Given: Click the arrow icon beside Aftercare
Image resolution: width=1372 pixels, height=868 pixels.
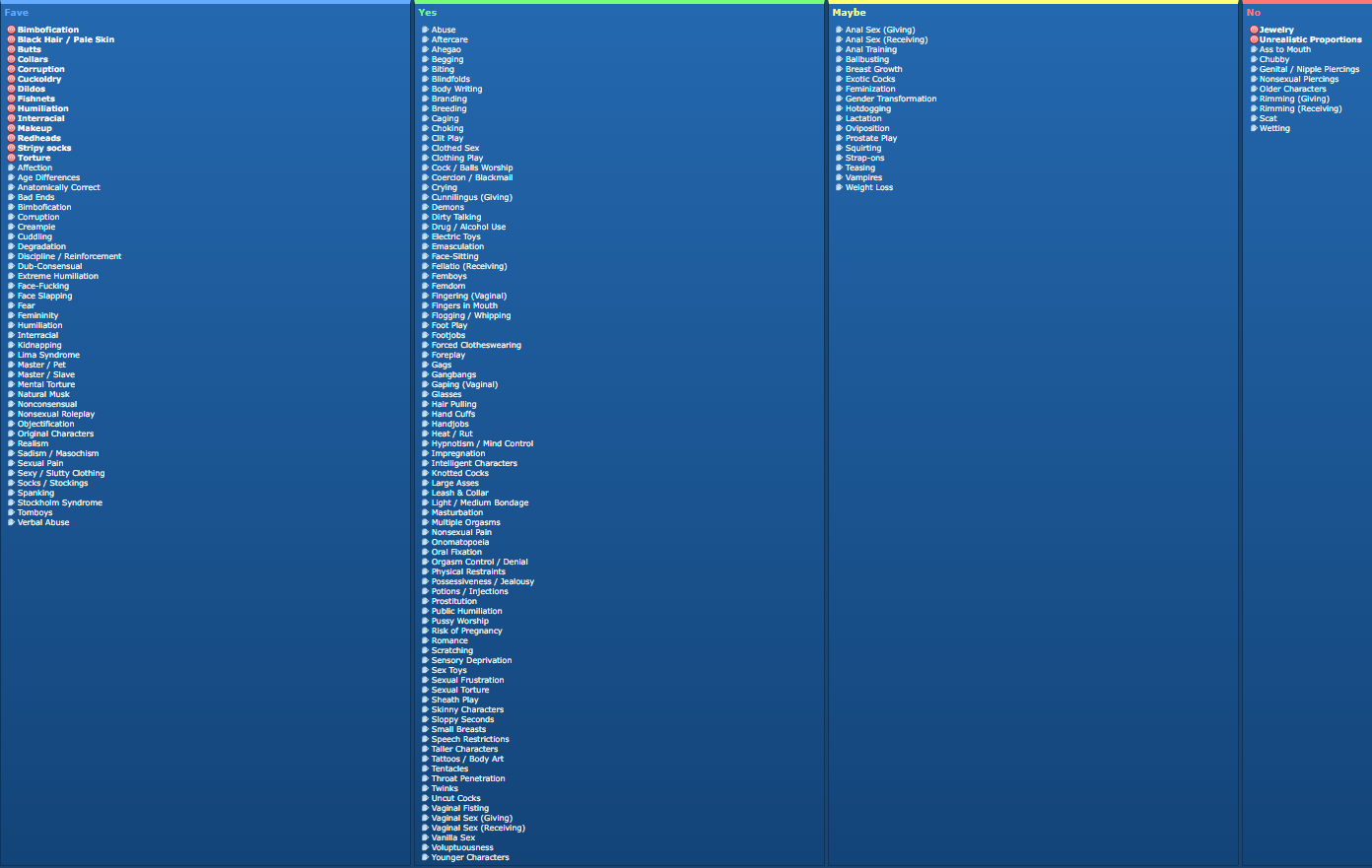Looking at the screenshot, I should coord(426,39).
